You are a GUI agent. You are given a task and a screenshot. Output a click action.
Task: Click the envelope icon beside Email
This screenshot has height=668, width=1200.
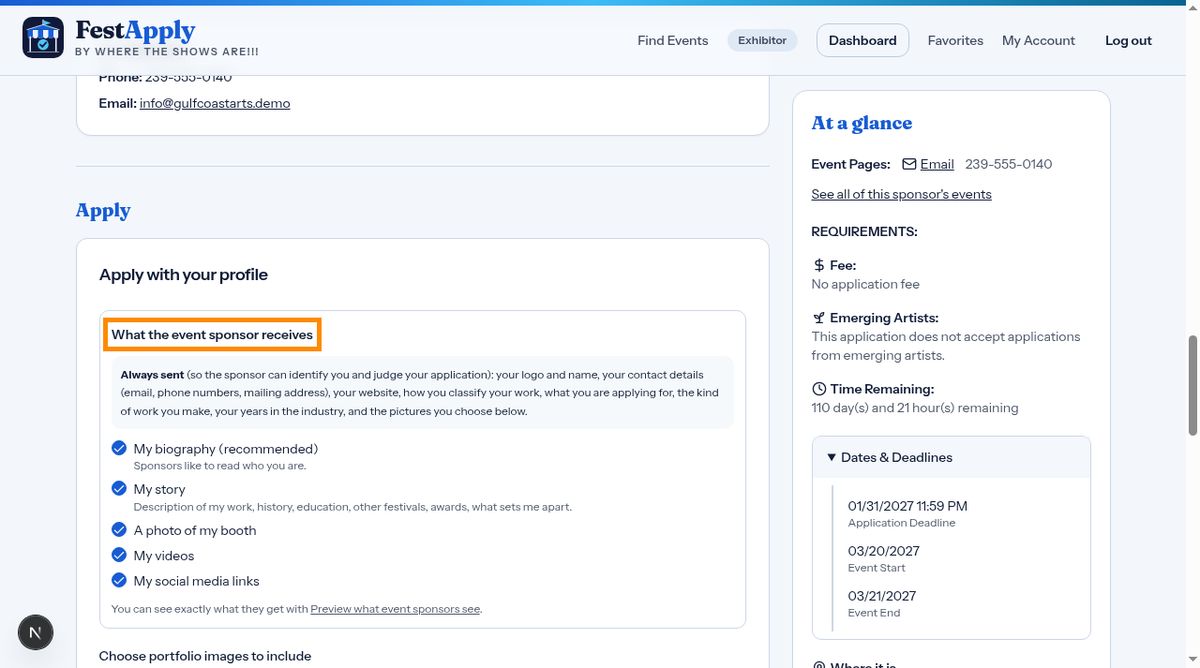pos(909,164)
